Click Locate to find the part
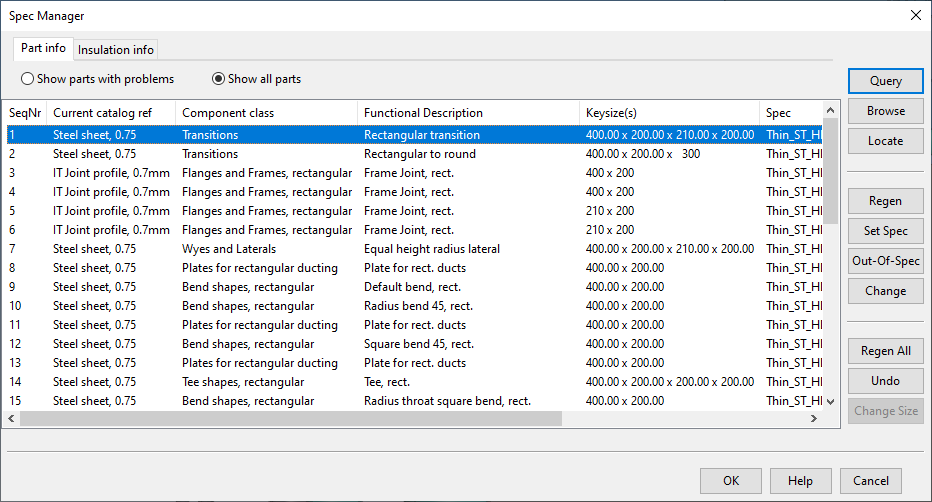 click(x=885, y=141)
